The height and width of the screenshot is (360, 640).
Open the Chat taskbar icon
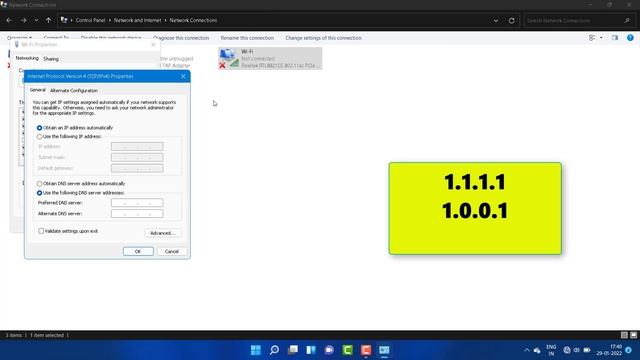[x=329, y=350]
